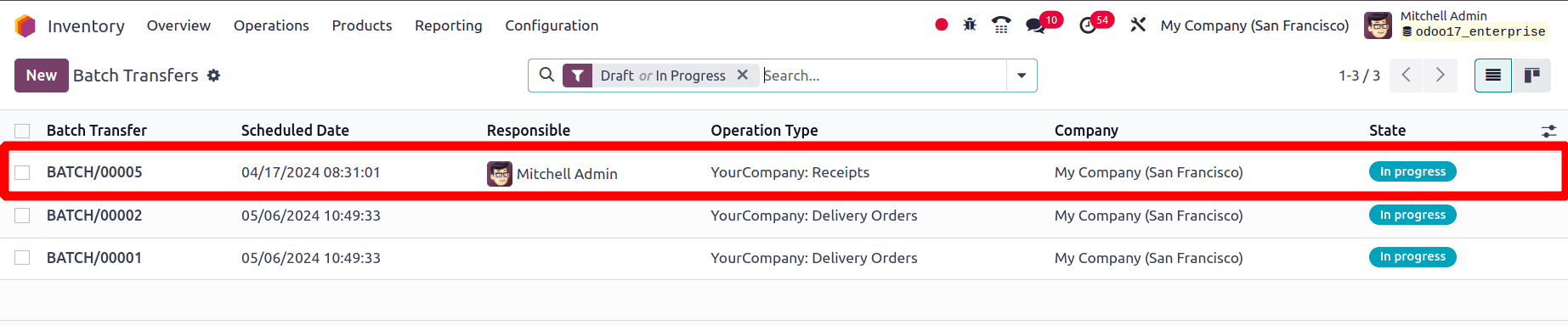
Task: Open the discuss messages icon with badge 10
Action: 1036,25
